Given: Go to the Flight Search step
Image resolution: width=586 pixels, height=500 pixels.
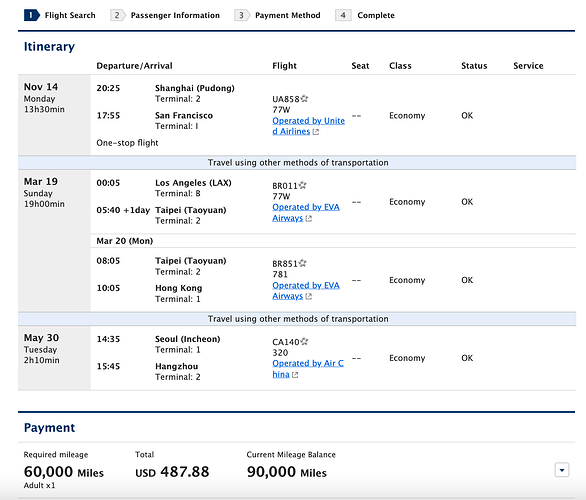Looking at the screenshot, I should click(70, 15).
